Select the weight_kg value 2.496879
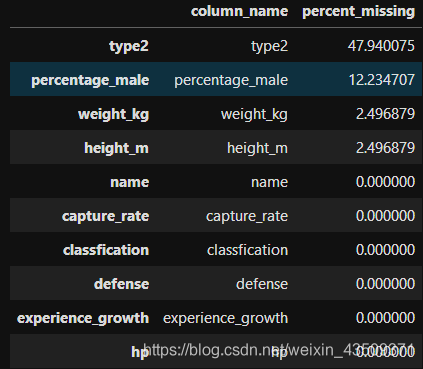The width and height of the screenshot is (423, 369). [x=385, y=114]
